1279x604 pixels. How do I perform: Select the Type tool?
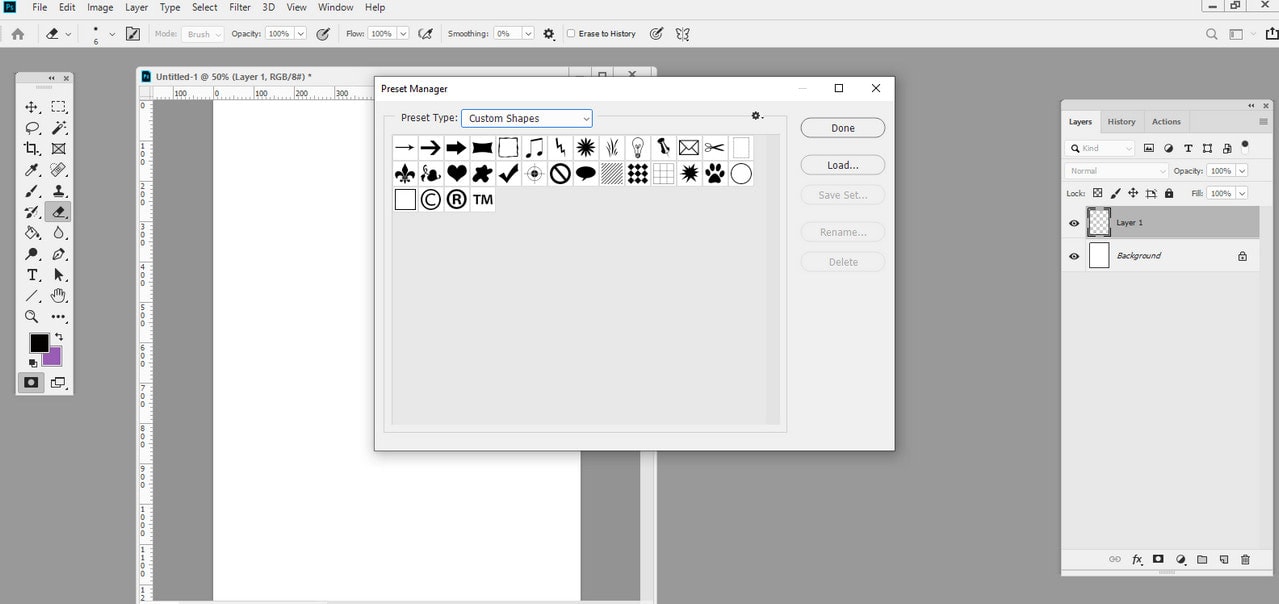pos(32,275)
